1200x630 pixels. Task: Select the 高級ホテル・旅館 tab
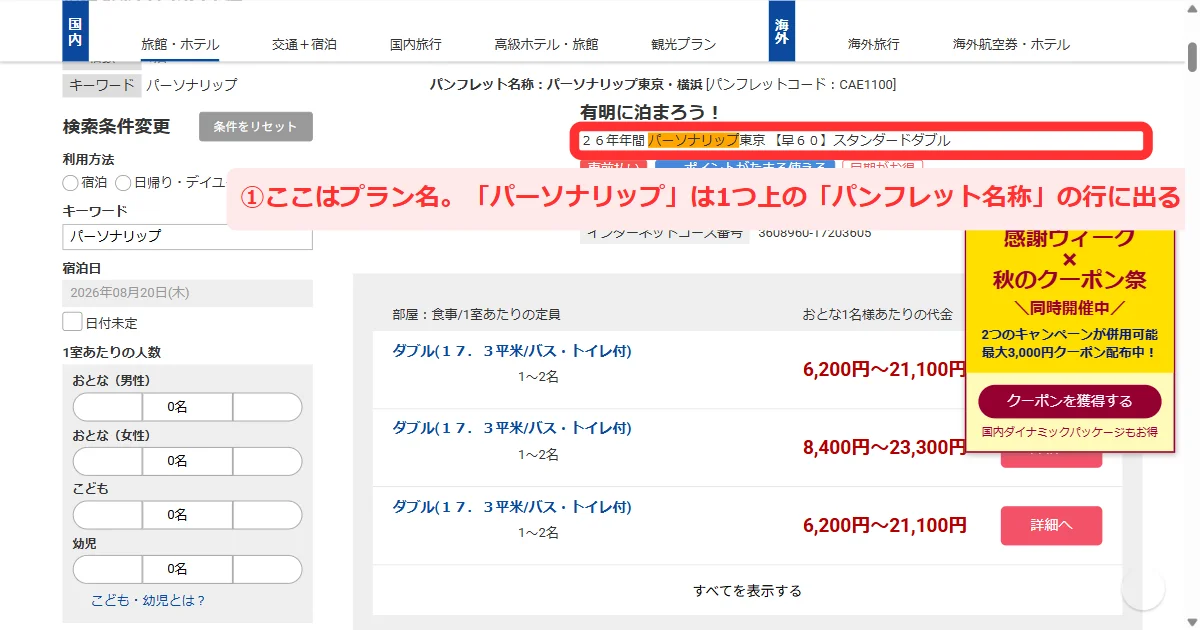tap(546, 44)
